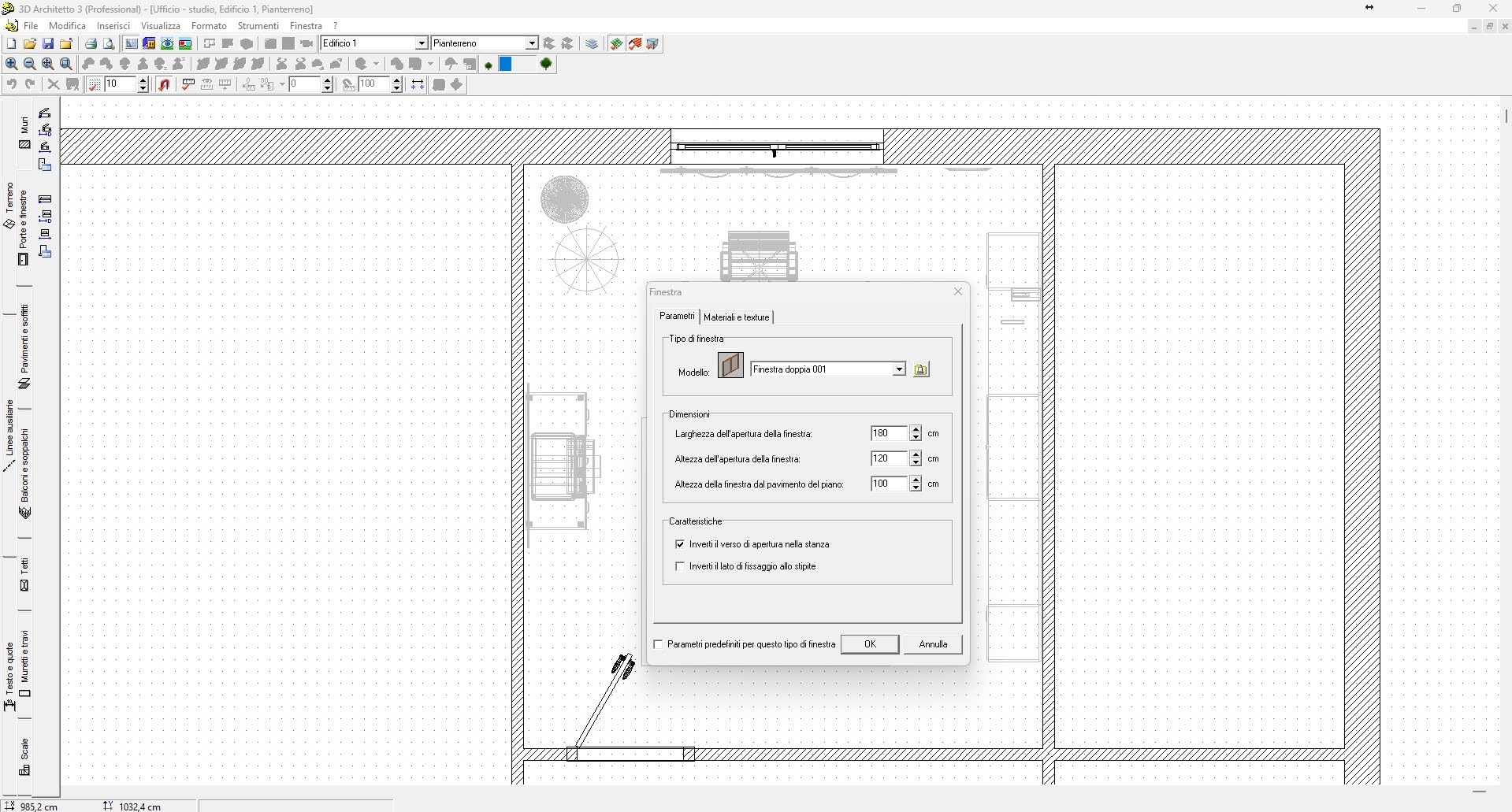1512x812 pixels.
Task: Open window properties icon in sidebar
Action: pos(45,252)
